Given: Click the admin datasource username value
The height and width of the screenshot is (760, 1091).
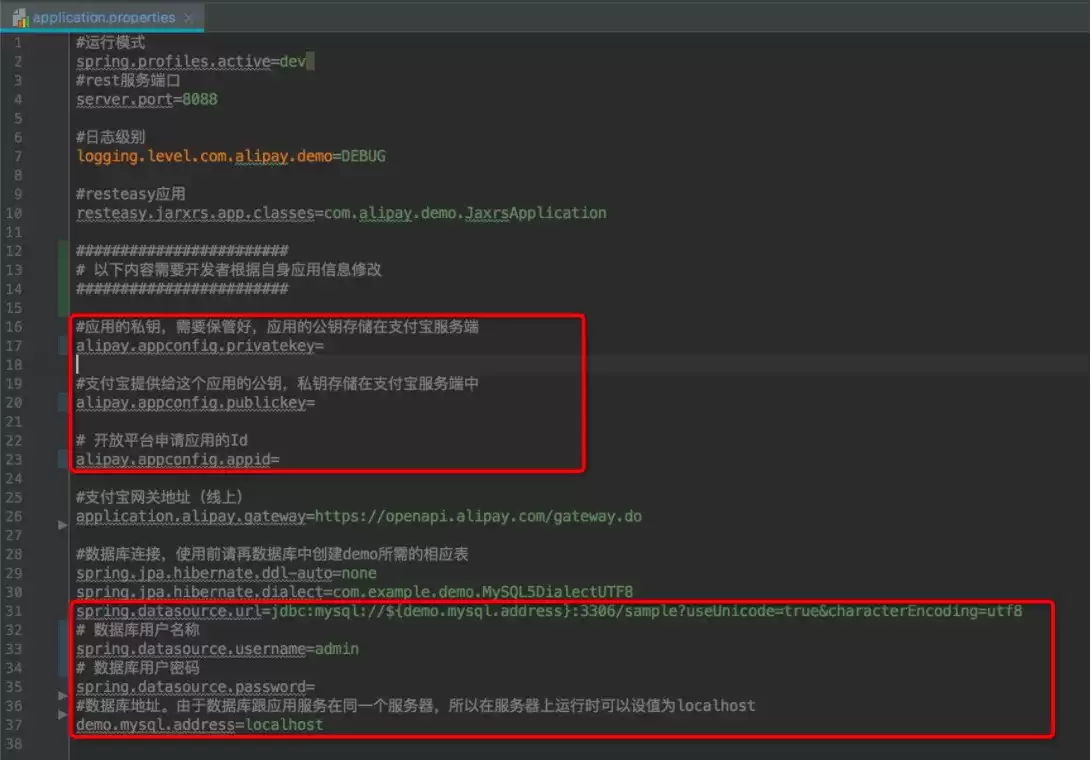Looking at the screenshot, I should coord(337,649).
